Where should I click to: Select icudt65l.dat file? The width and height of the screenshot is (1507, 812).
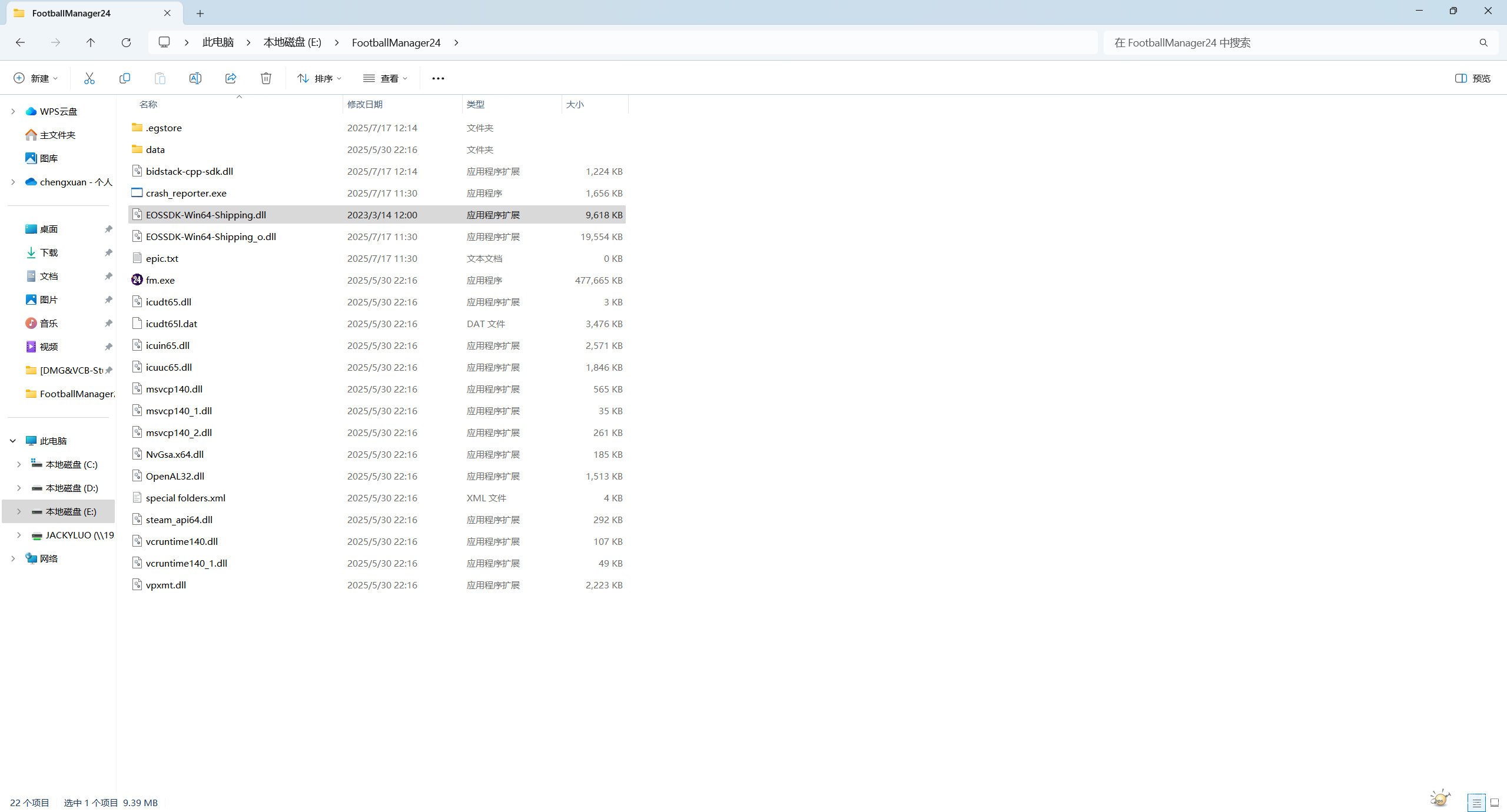[377, 324]
